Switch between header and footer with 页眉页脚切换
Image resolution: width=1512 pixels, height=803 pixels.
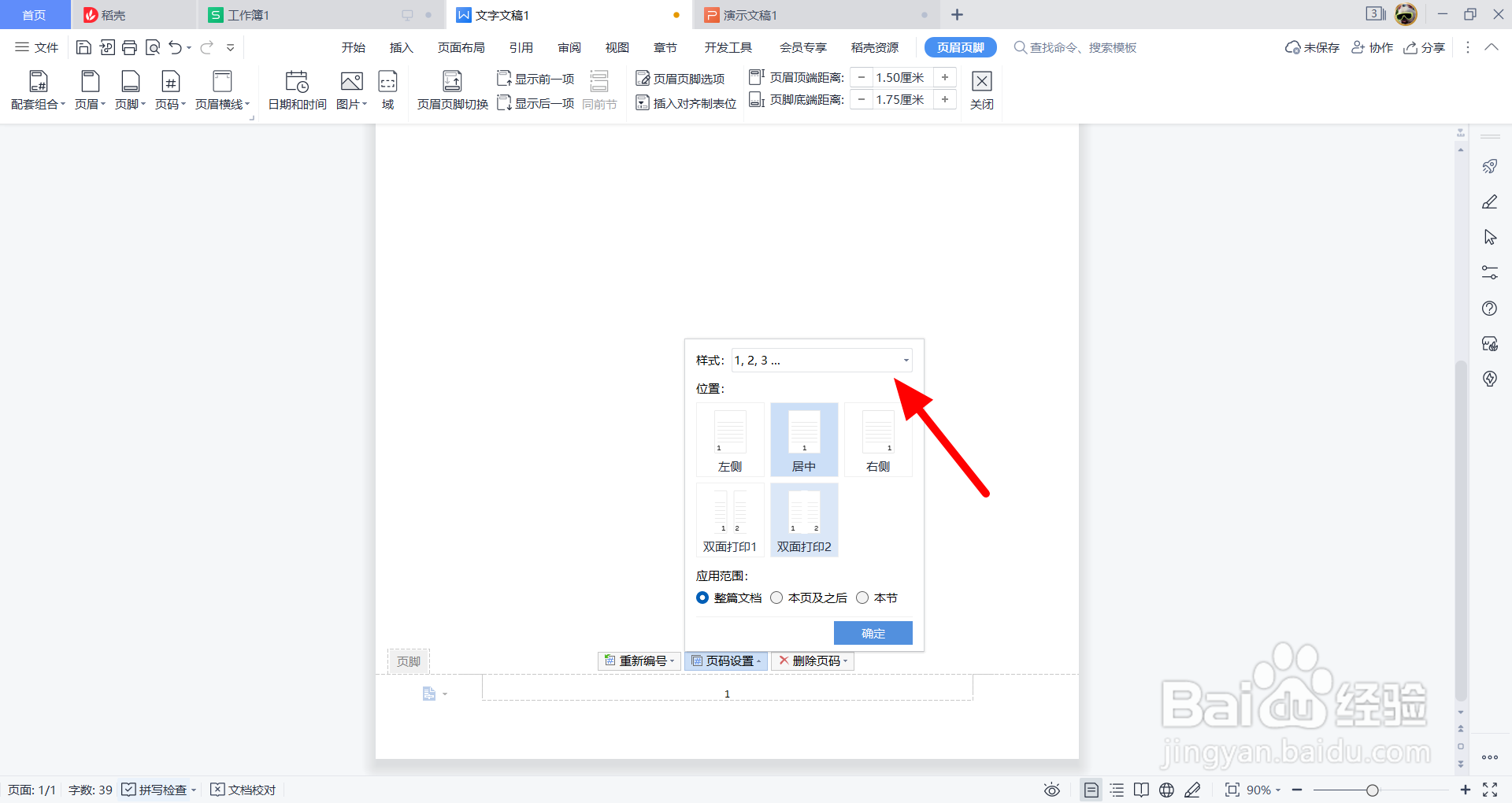click(451, 88)
